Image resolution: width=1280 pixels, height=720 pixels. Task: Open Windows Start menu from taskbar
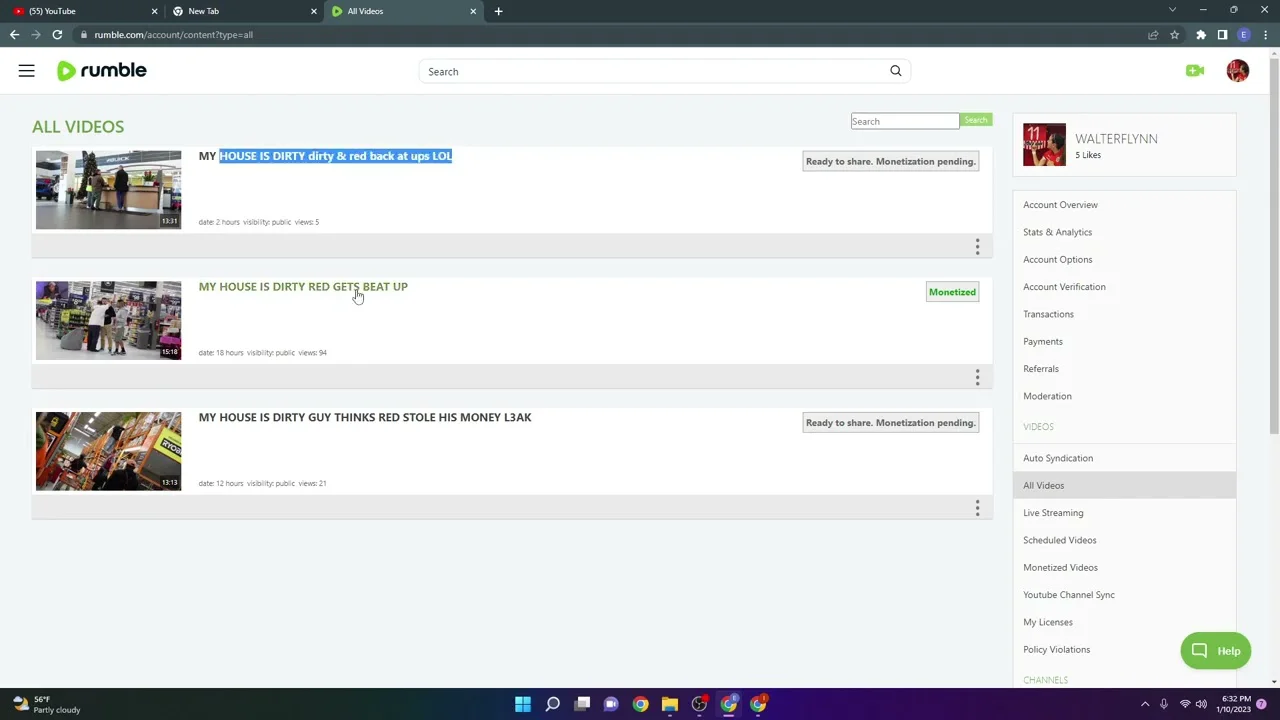(x=522, y=704)
